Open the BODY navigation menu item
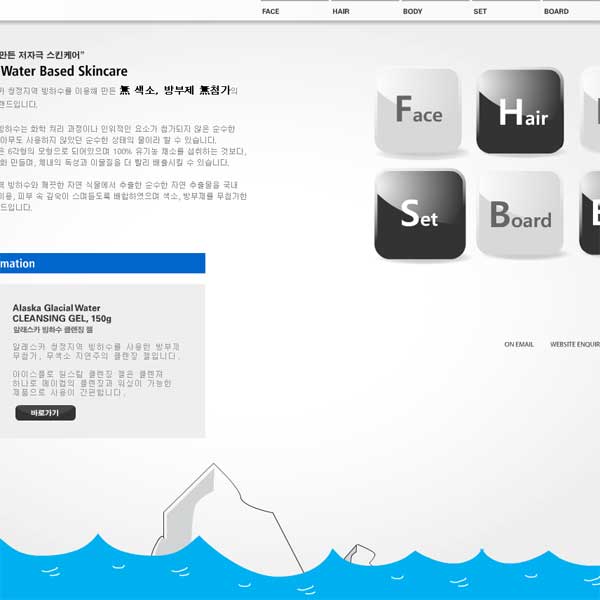 (412, 11)
